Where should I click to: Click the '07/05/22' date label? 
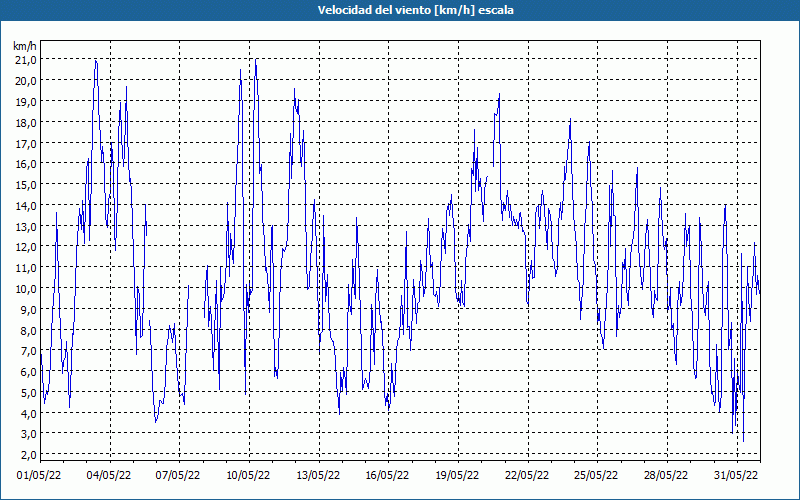(178, 476)
